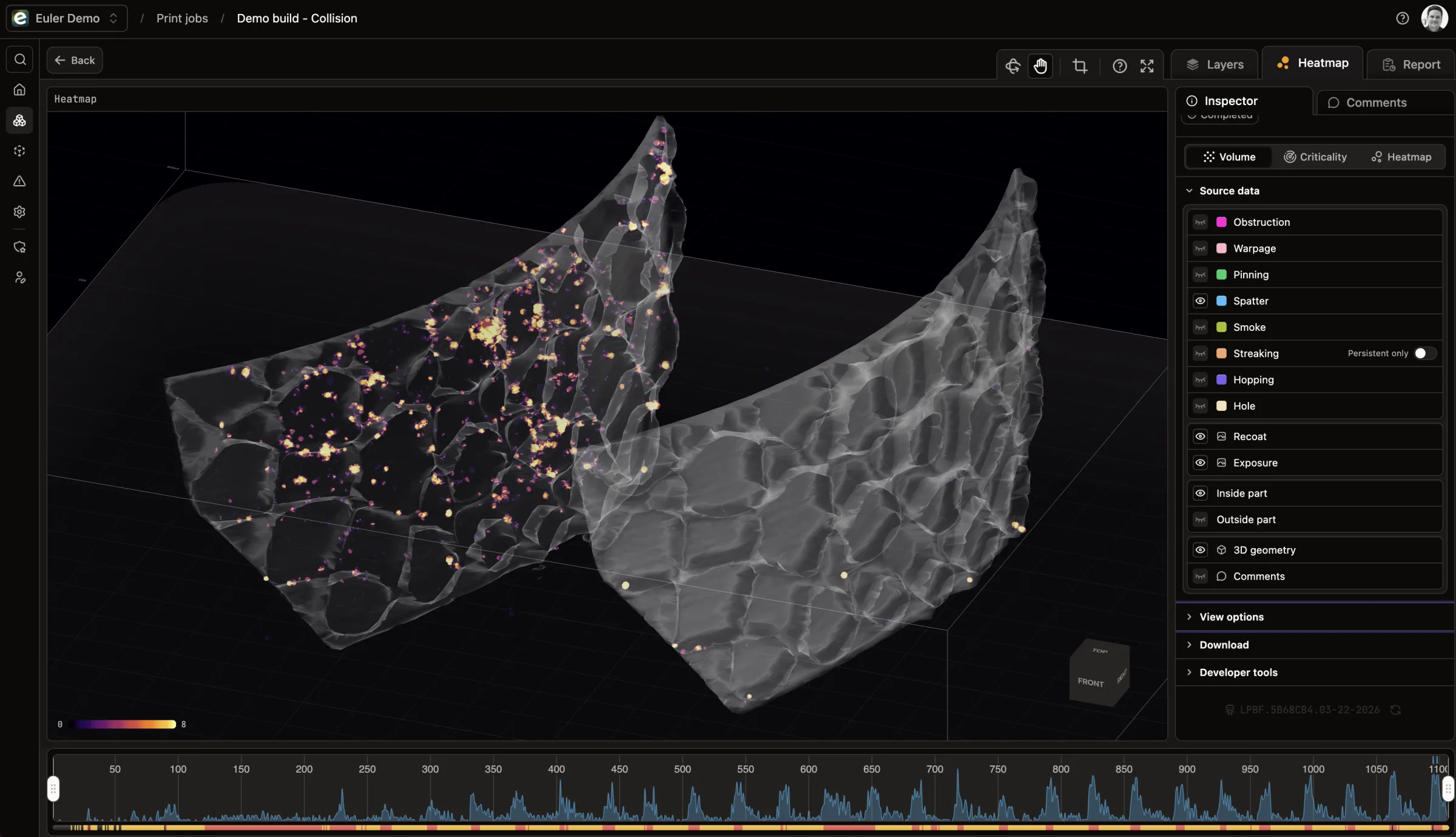Open the user management sidebar icon
Viewport: 1456px width, 837px height.
coord(19,277)
